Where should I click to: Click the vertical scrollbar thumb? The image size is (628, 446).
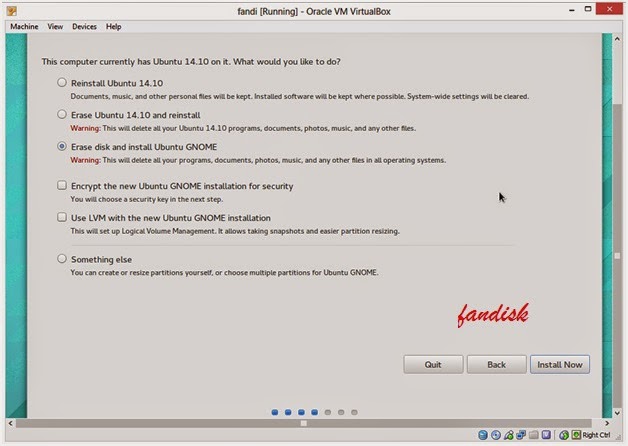pos(617,256)
